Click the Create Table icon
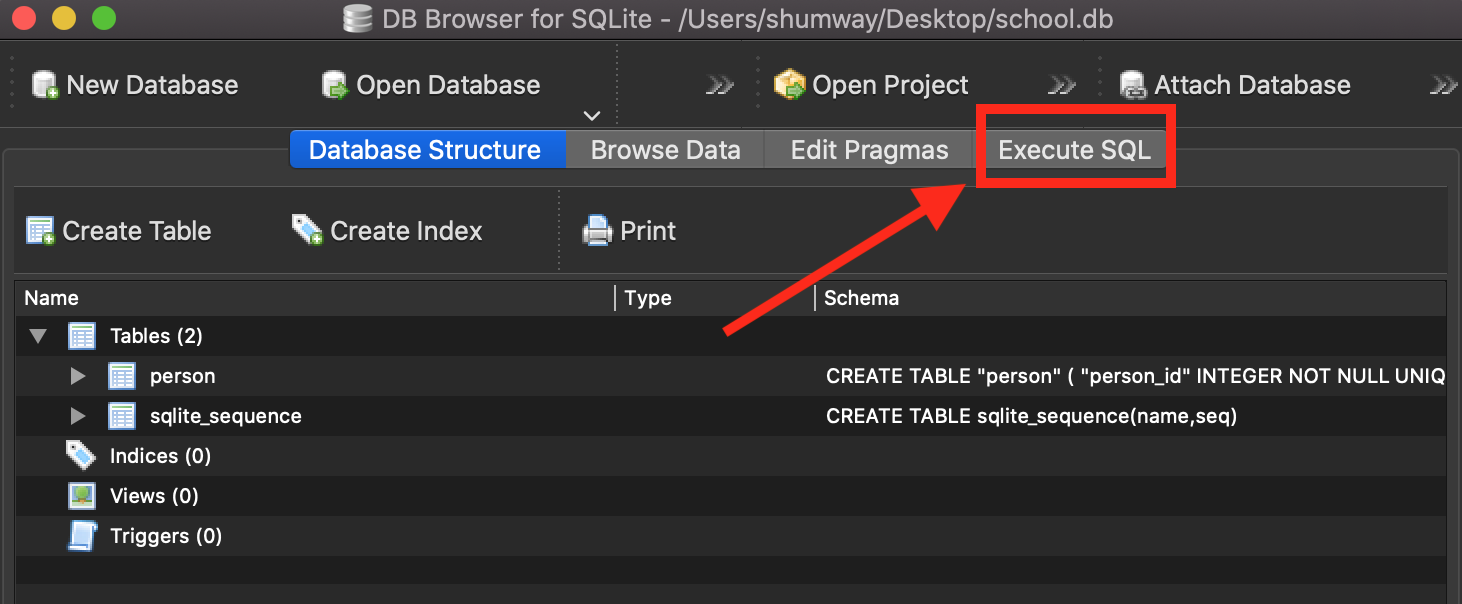This screenshot has height=604, width=1462. coord(40,231)
